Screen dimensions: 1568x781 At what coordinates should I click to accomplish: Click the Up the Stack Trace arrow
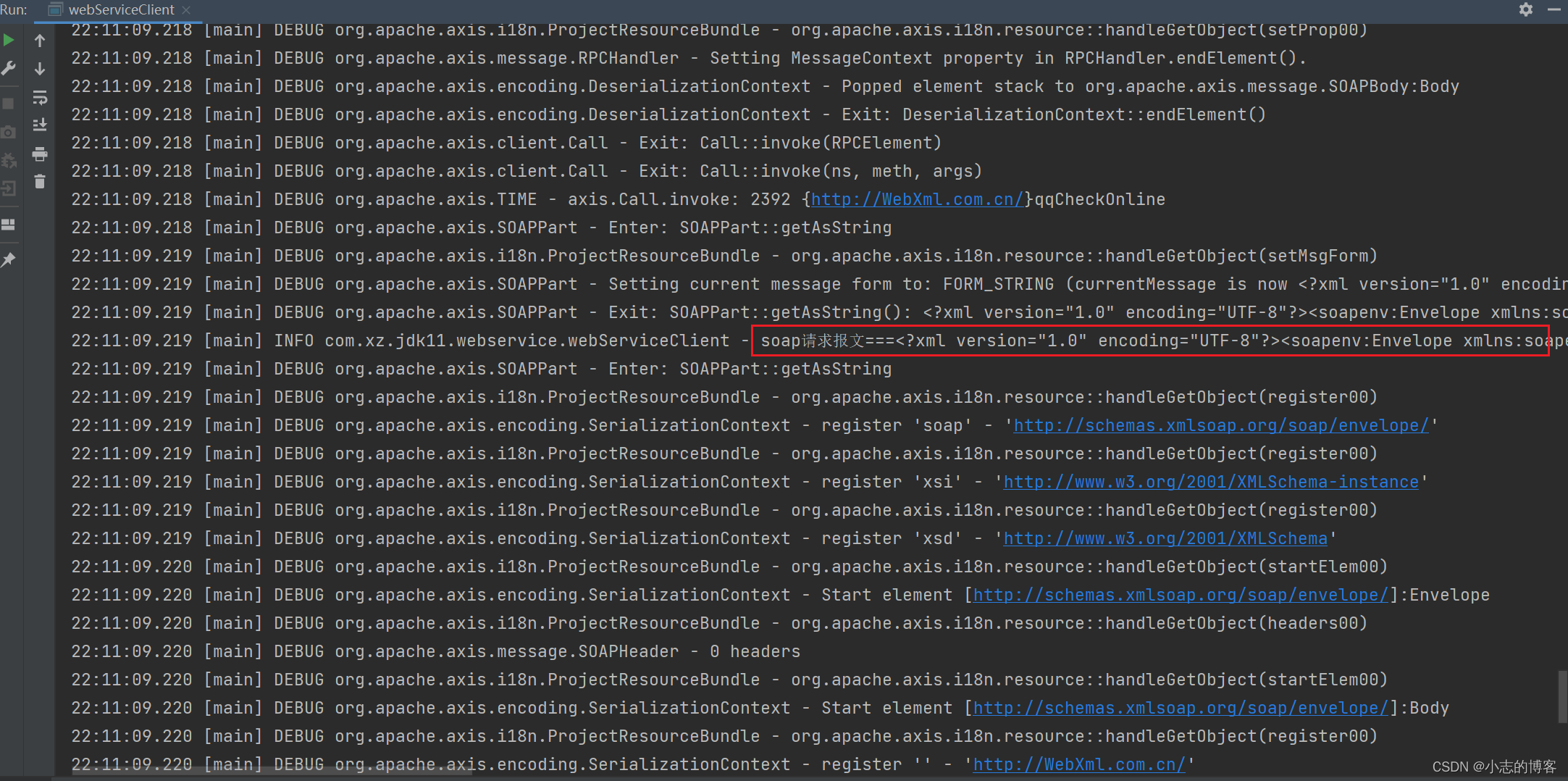[x=40, y=41]
